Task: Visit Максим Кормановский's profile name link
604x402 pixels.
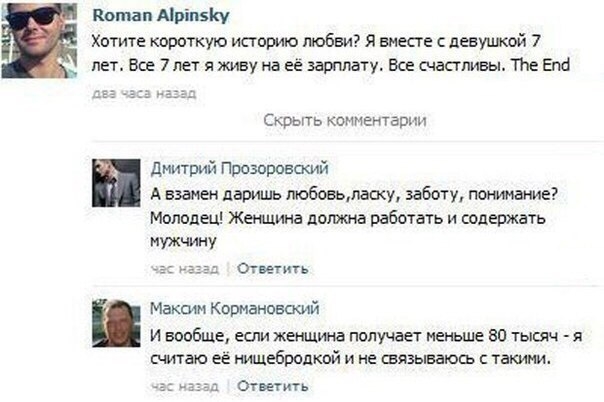Action: pos(235,307)
